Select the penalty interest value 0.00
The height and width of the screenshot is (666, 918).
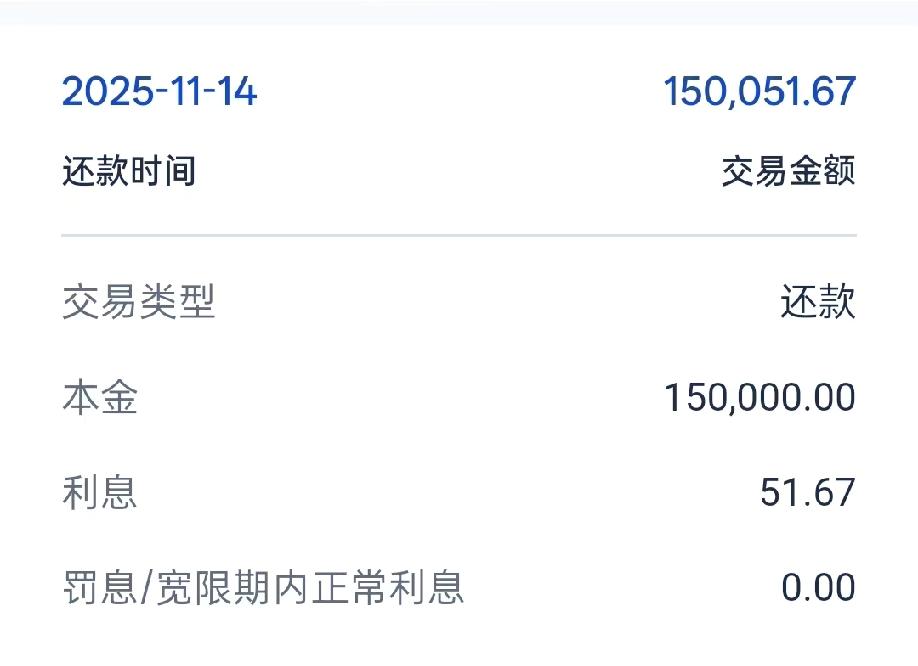click(x=818, y=587)
